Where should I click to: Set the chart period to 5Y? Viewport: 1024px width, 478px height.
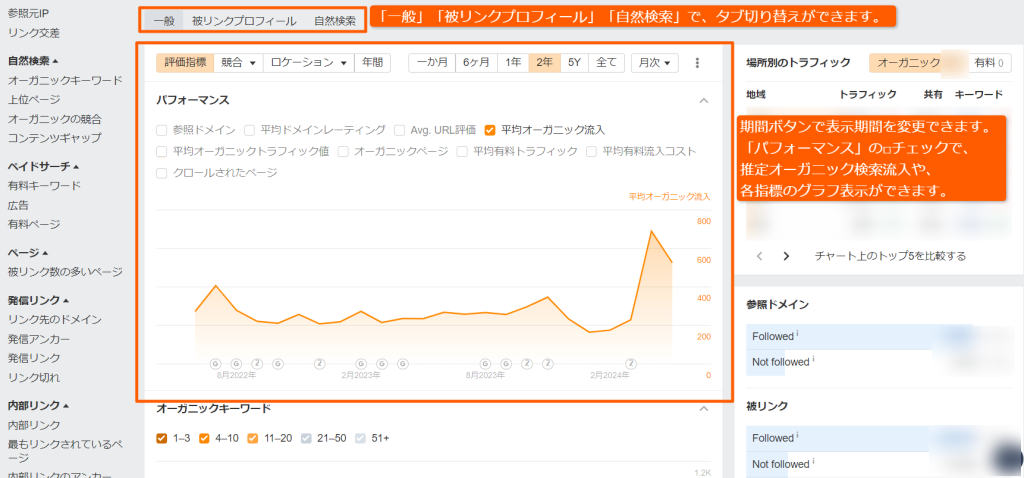tap(574, 62)
